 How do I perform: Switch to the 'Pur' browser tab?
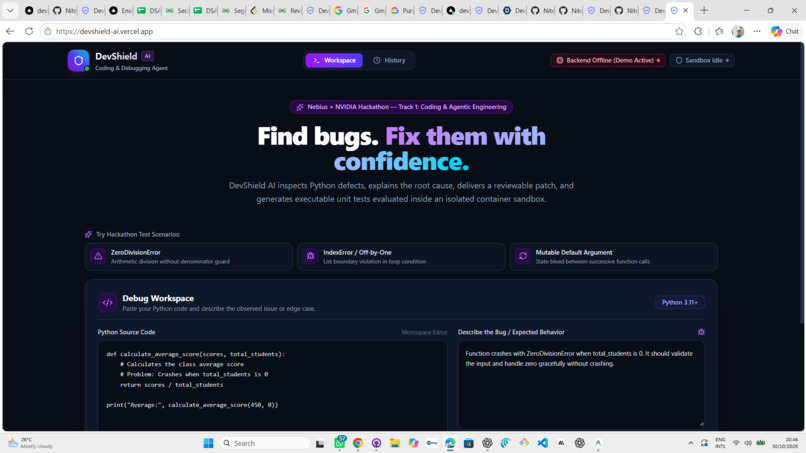401,10
